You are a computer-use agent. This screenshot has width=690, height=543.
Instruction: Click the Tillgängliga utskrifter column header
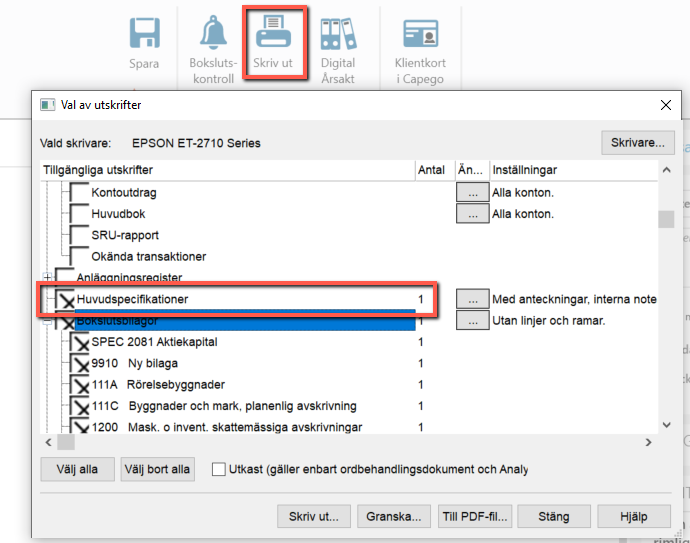click(x=228, y=170)
